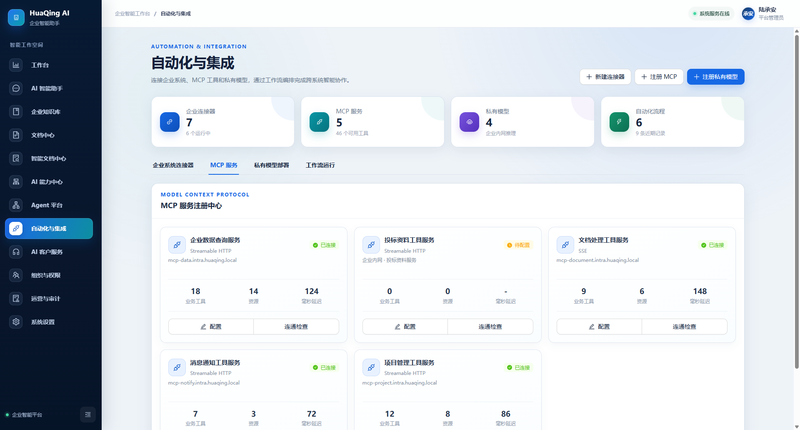Click 连通检查 on 投标资料工具服务 card
Image resolution: width=800 pixels, height=430 pixels.
tap(490, 326)
